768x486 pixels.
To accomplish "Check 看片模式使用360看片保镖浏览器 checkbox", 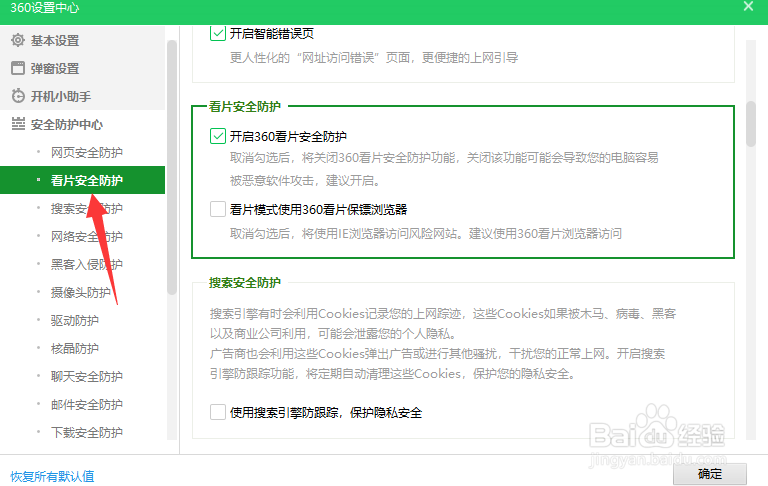I will [x=217, y=209].
